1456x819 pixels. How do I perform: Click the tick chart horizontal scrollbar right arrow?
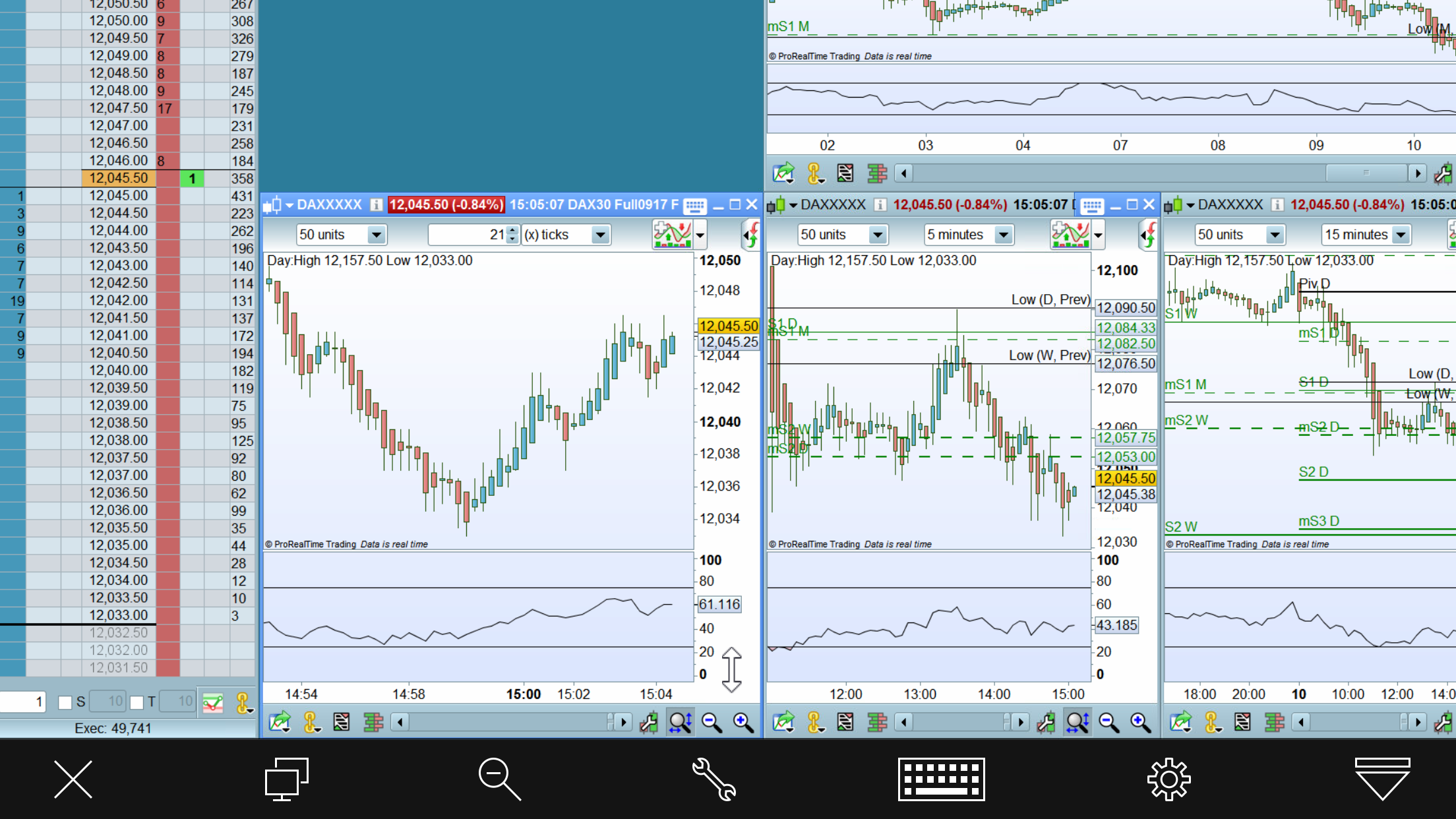pos(624,723)
